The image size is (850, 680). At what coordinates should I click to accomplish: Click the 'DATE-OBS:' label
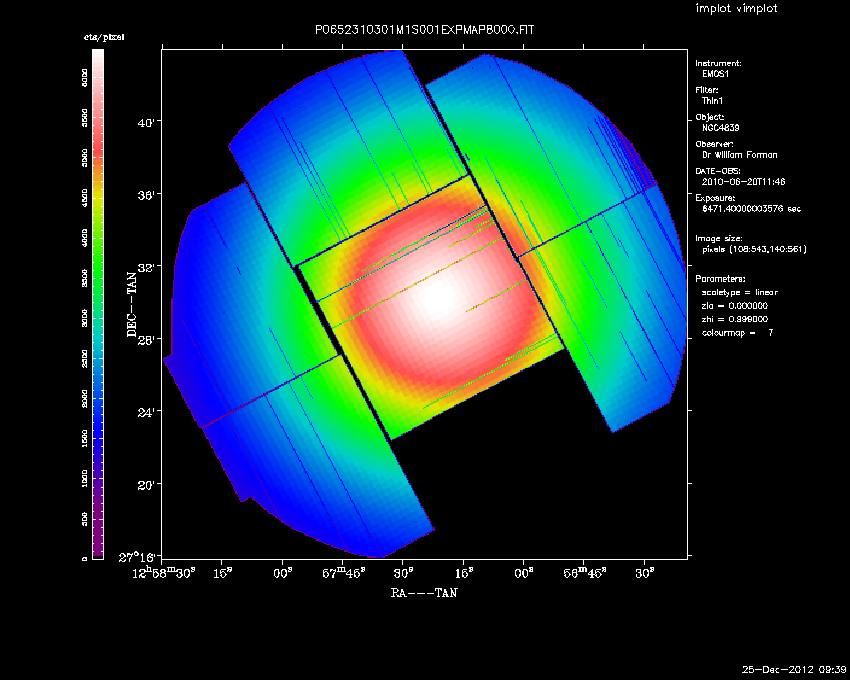pos(717,171)
